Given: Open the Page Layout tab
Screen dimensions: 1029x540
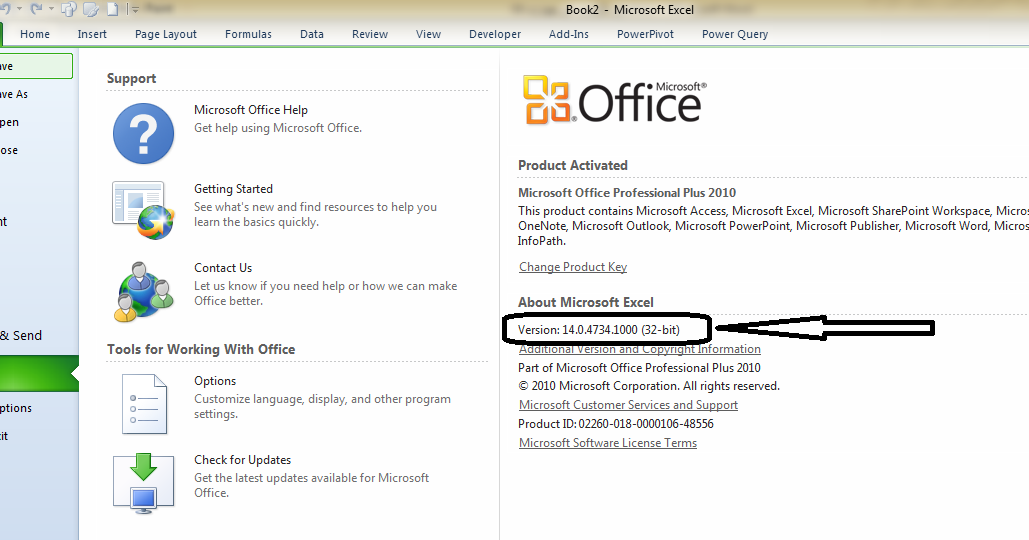Looking at the screenshot, I should (165, 34).
